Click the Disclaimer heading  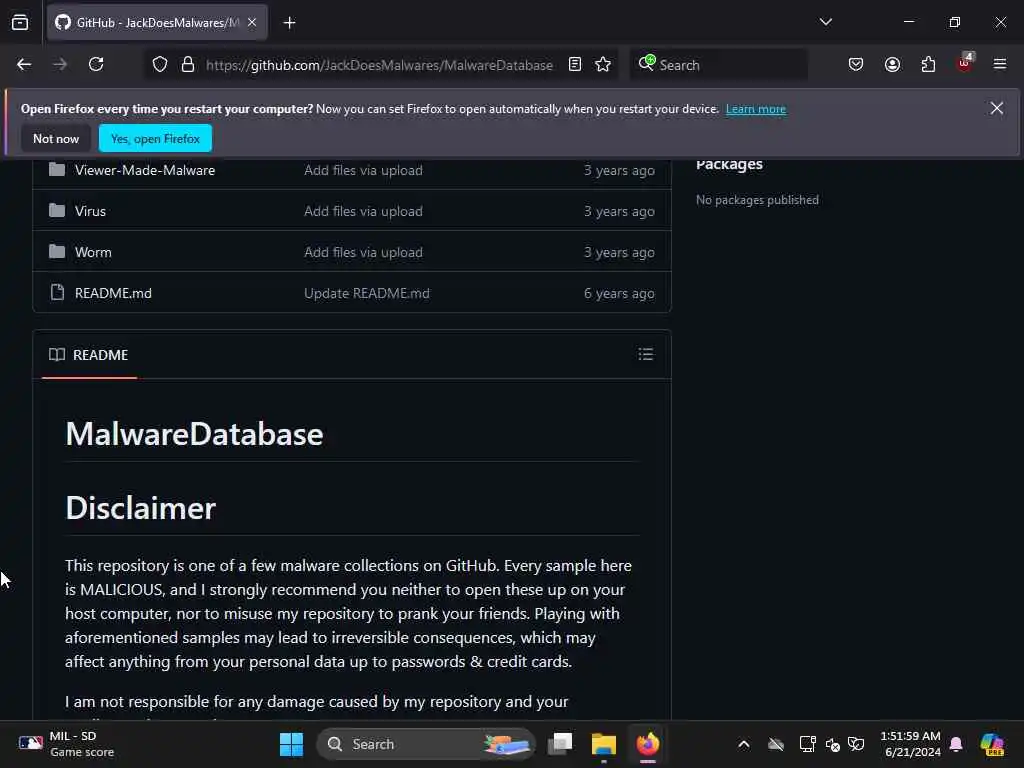[140, 508]
